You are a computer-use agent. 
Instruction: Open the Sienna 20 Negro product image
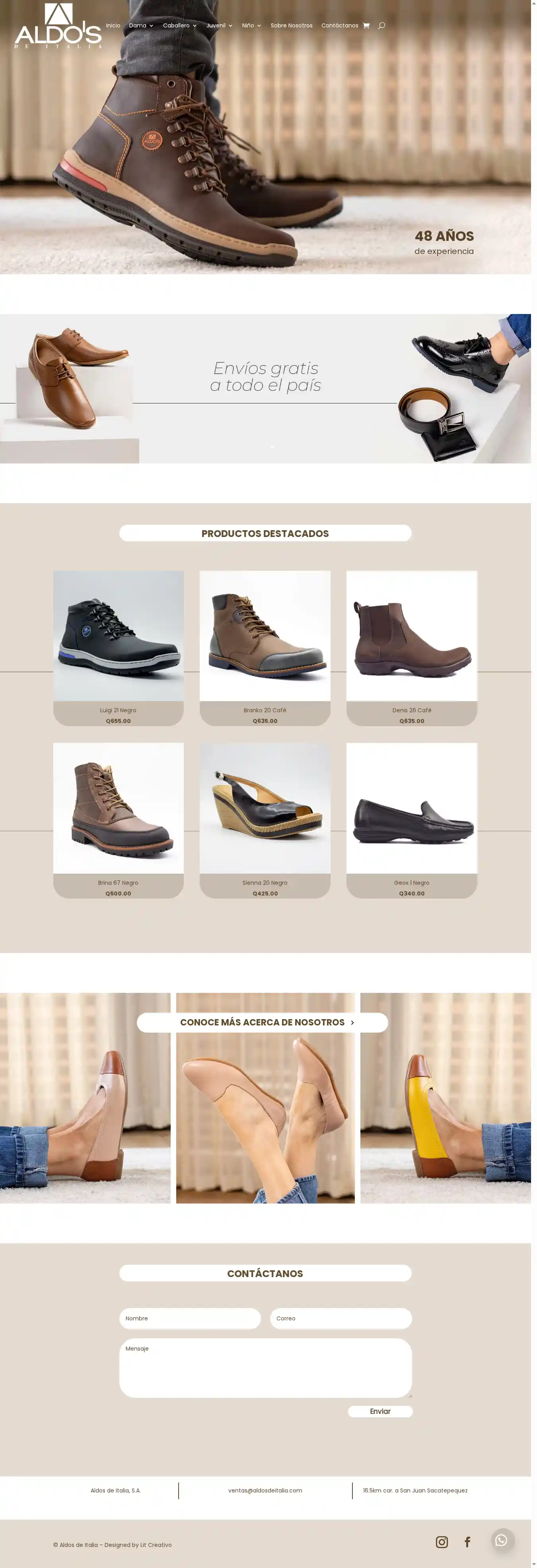coord(265,808)
